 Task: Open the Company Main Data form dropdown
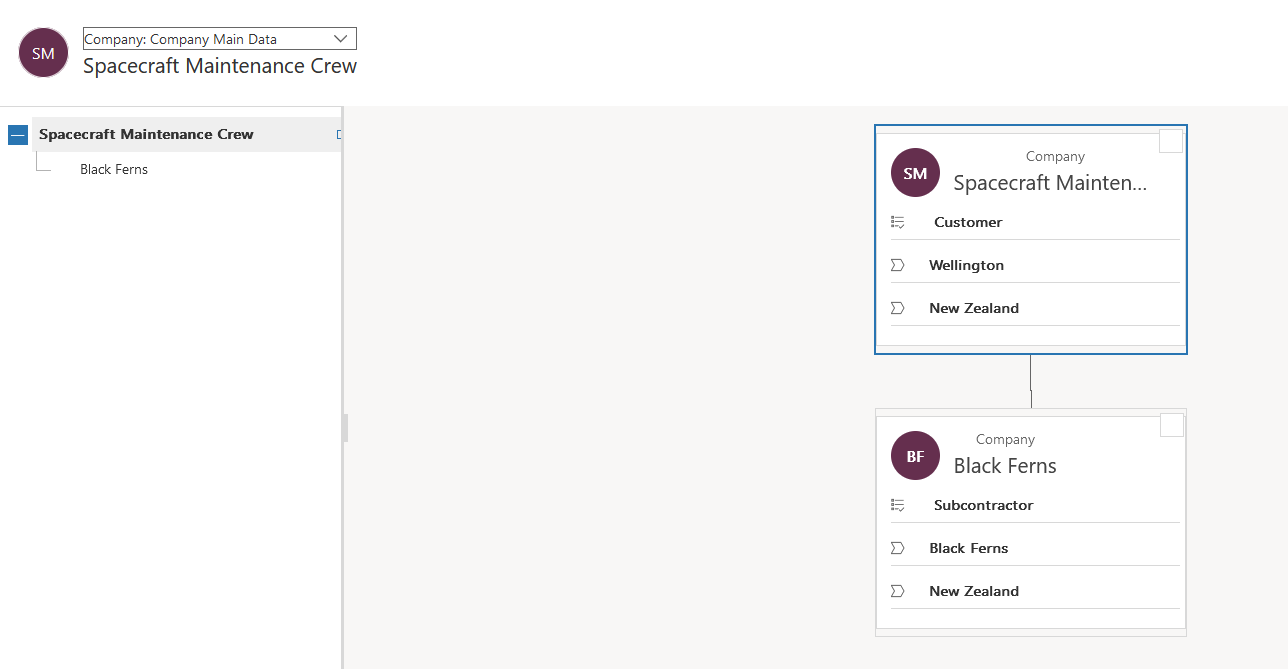[x=219, y=39]
